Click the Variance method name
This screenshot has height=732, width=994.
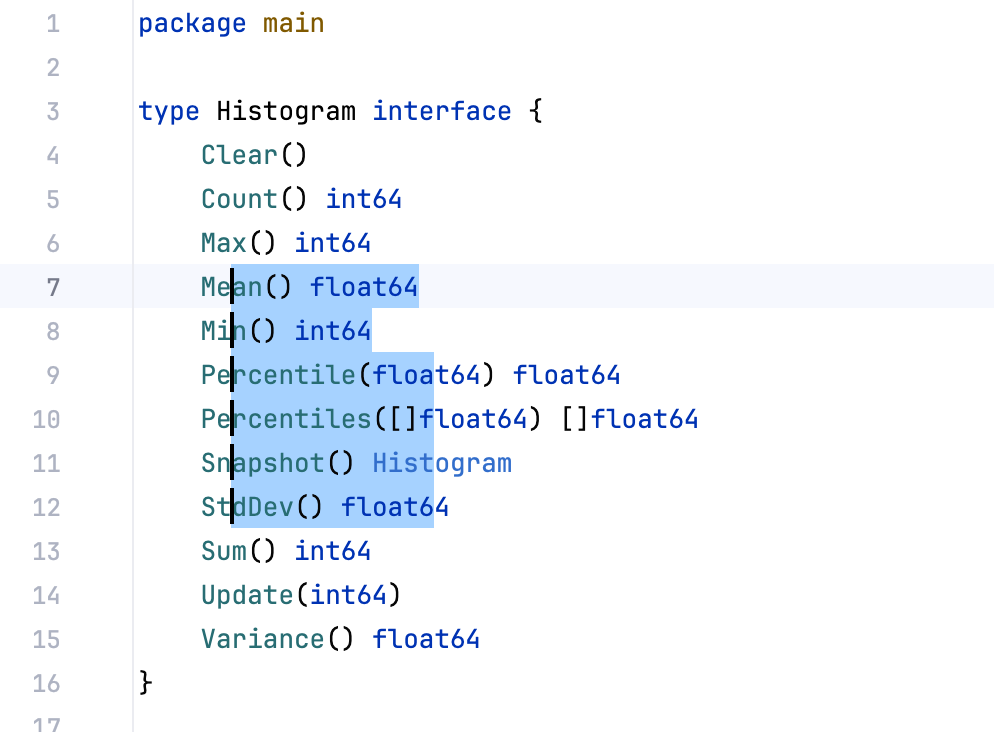(x=263, y=639)
